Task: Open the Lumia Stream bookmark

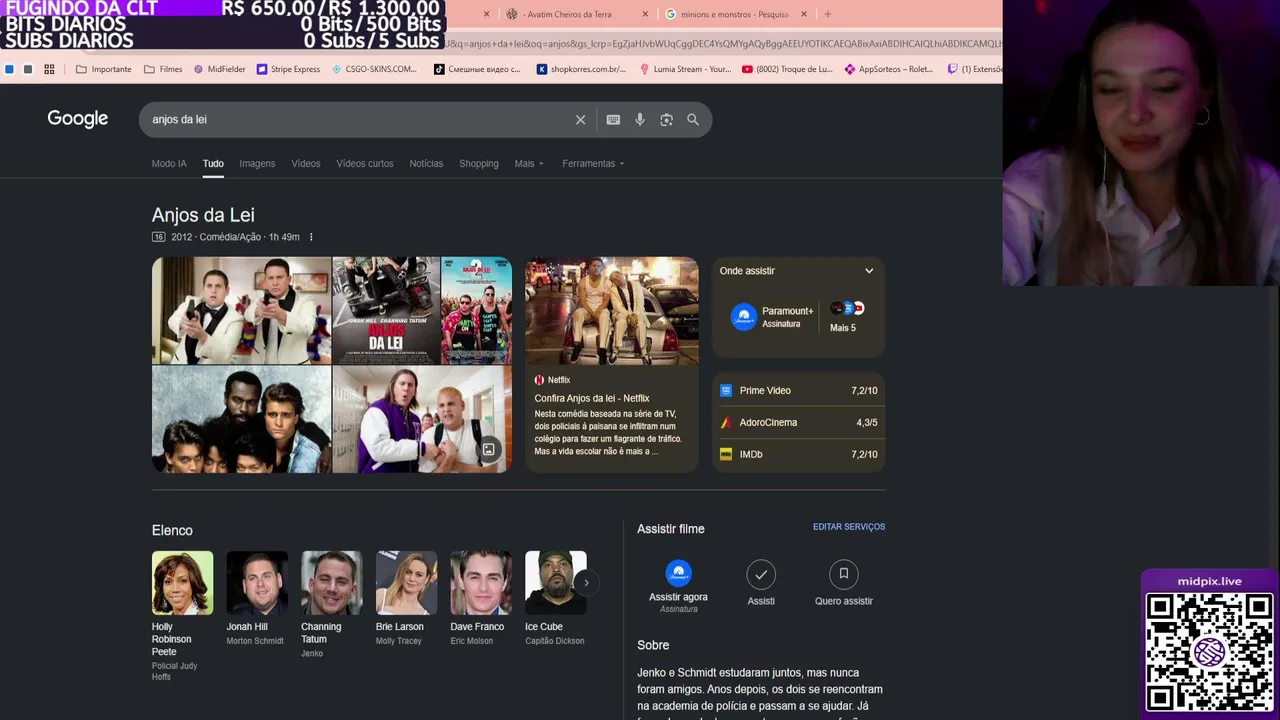Action: (685, 69)
